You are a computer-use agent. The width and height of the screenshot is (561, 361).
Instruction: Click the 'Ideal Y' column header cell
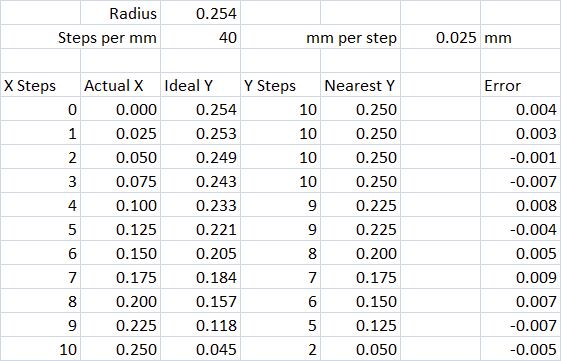[201, 85]
